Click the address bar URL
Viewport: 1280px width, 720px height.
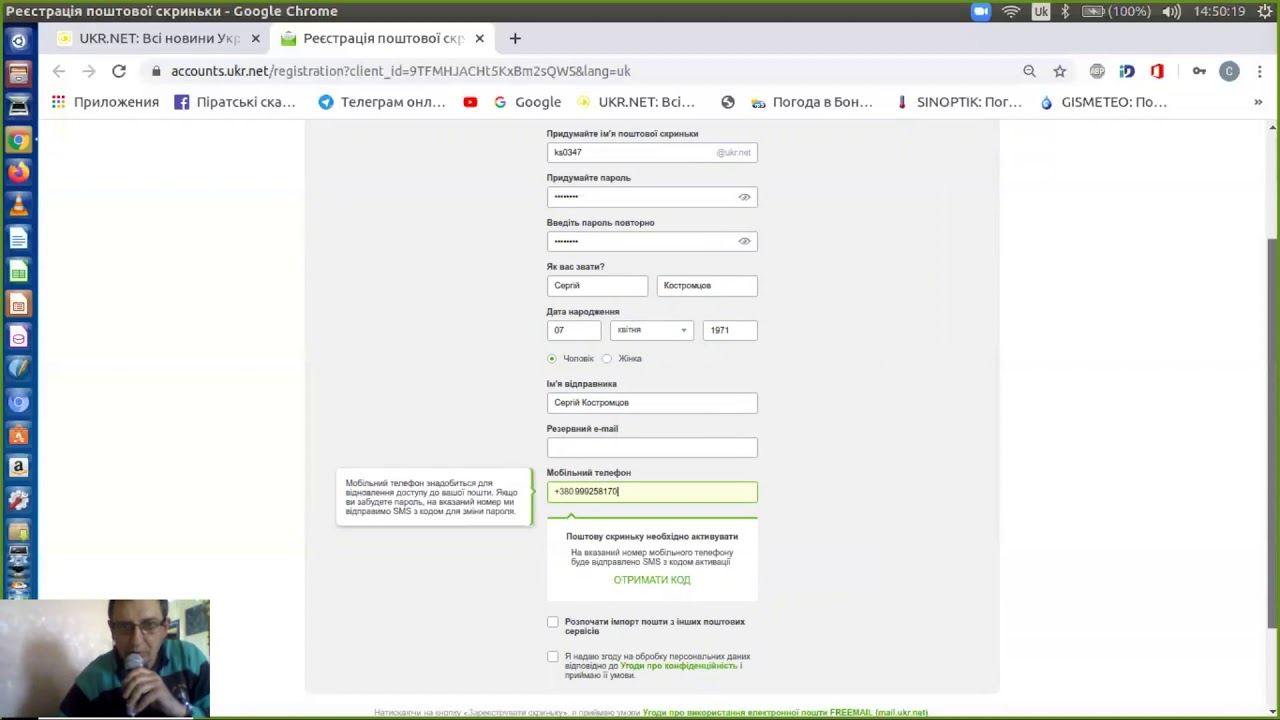[400, 71]
